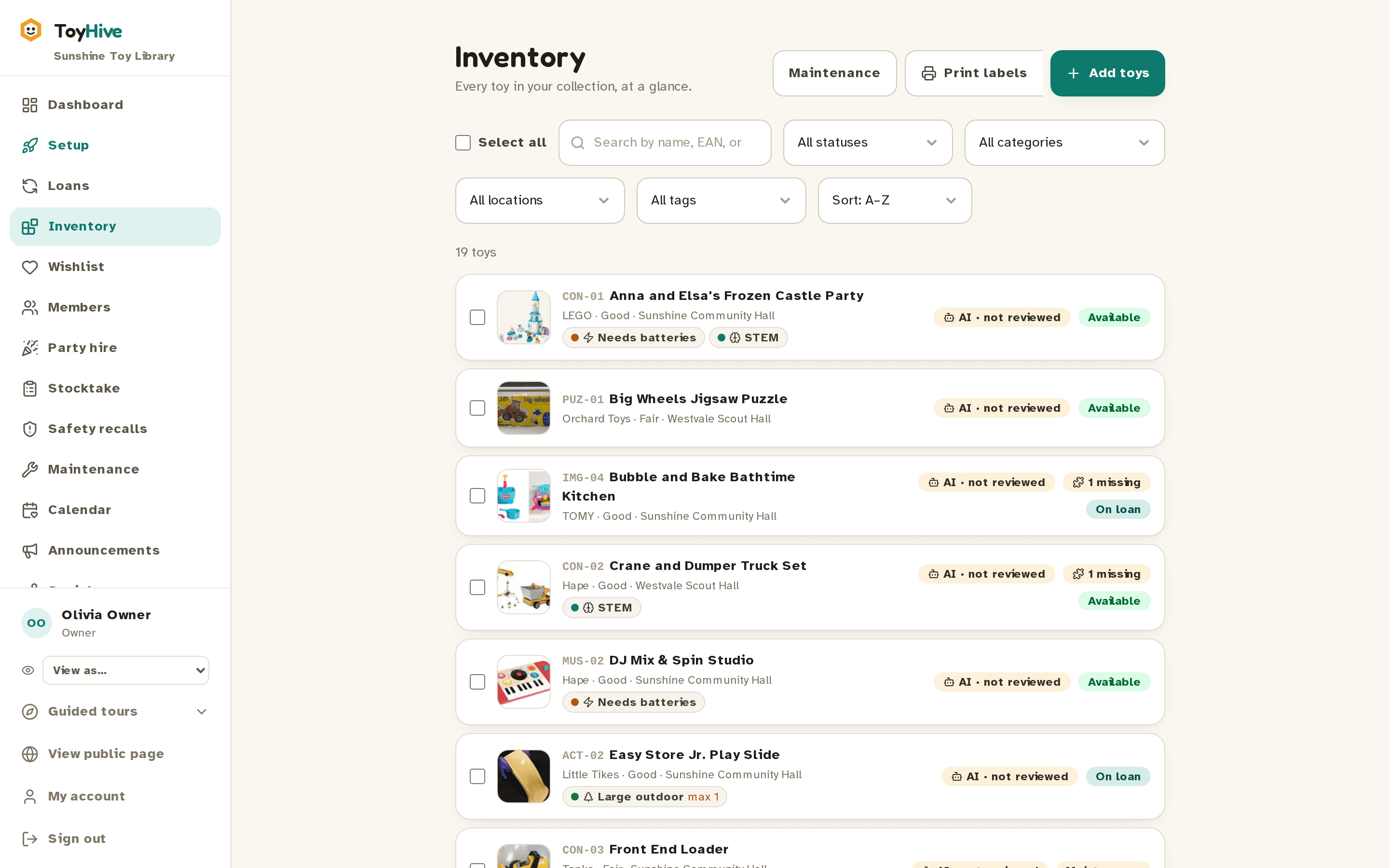Tick the Select all checkbox
Screen dimensions: 1389x868
point(463,143)
